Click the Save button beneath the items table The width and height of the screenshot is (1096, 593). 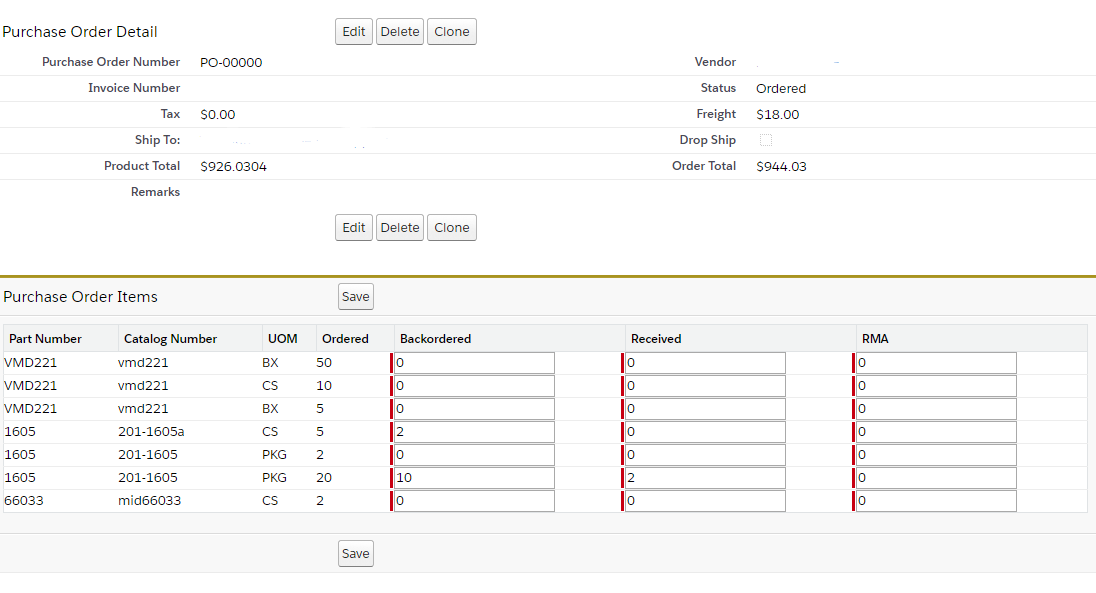[x=355, y=554]
